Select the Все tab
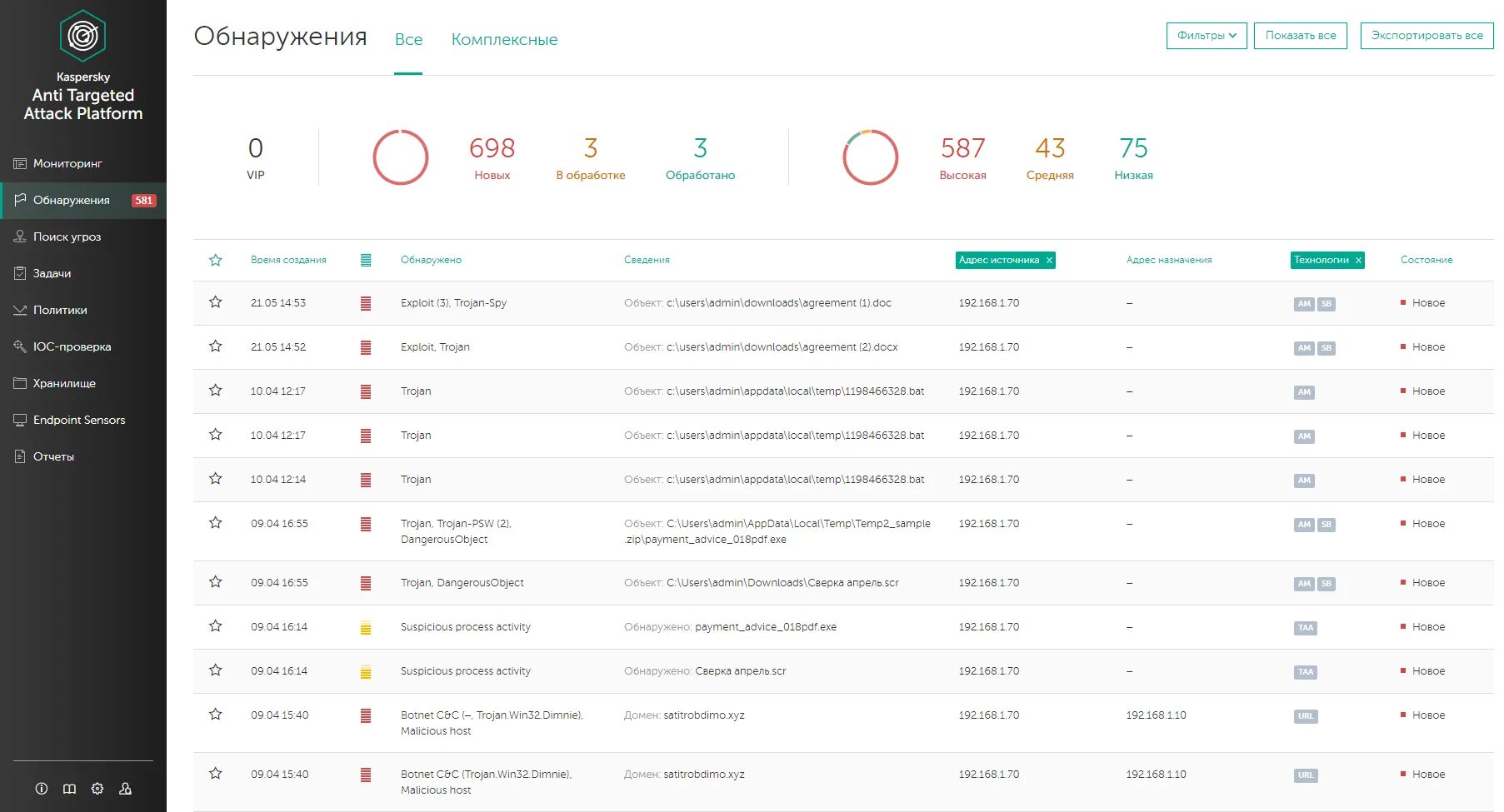 [x=408, y=39]
